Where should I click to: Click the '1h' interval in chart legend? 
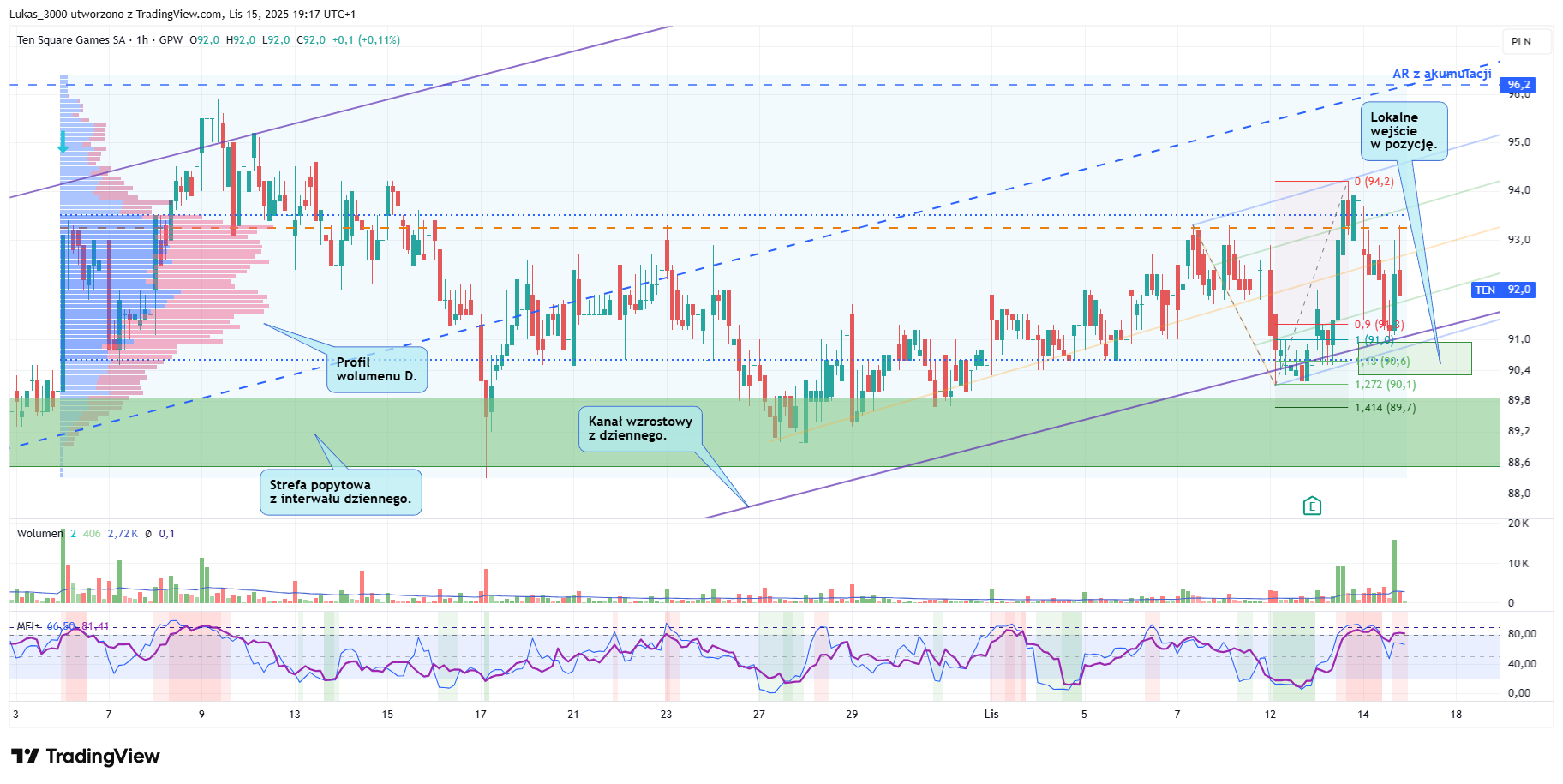click(x=142, y=40)
